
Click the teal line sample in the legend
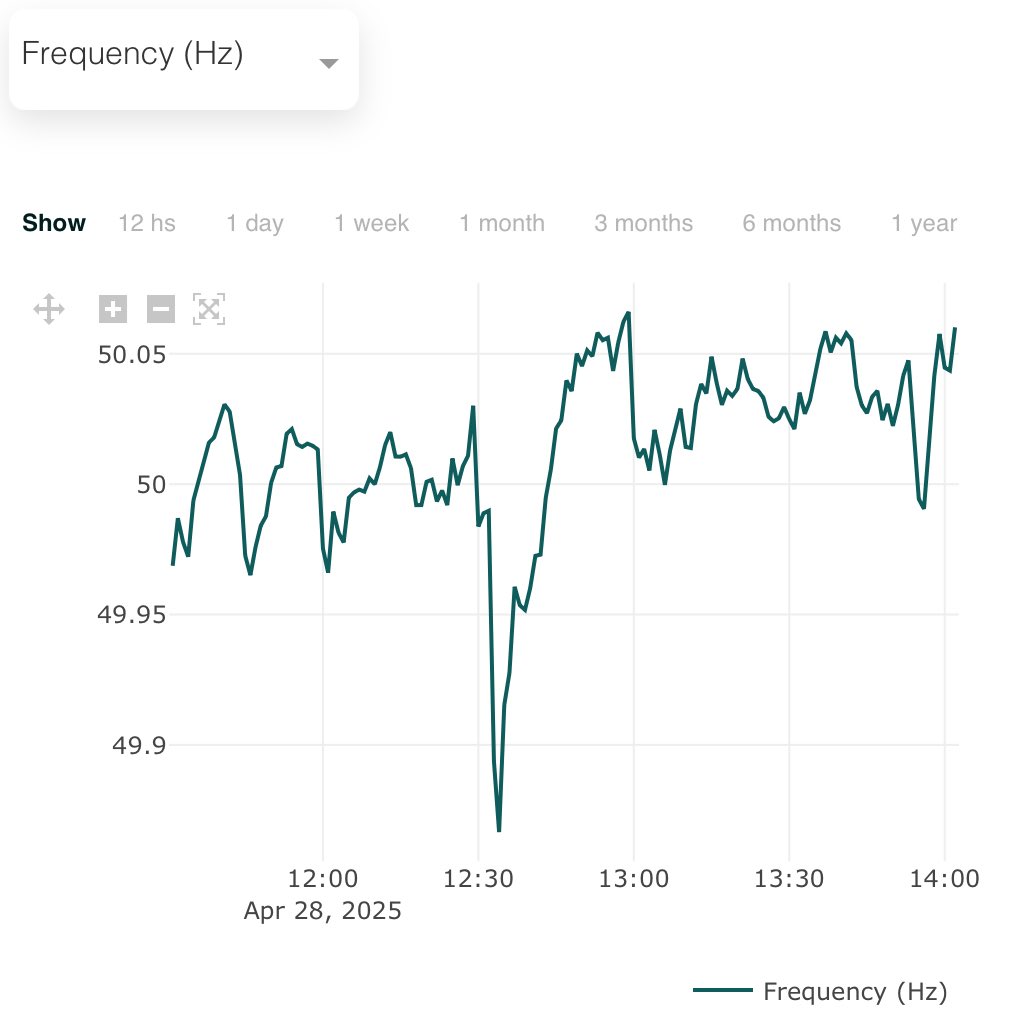tap(723, 991)
